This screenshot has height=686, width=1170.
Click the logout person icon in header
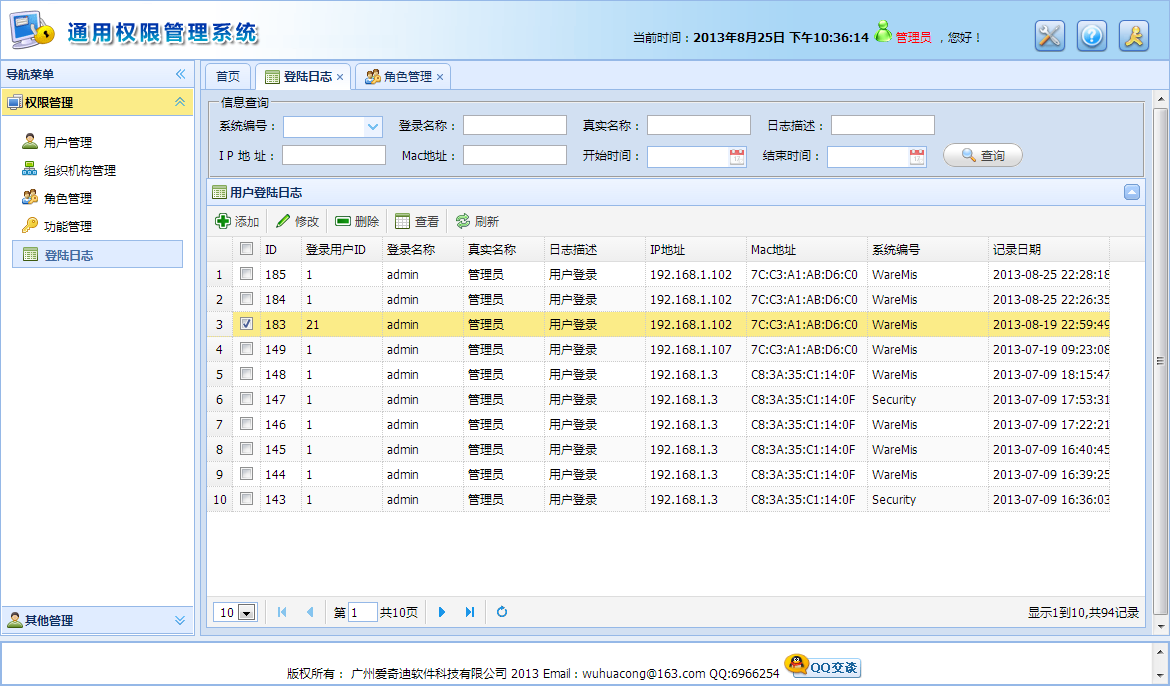tap(1133, 36)
